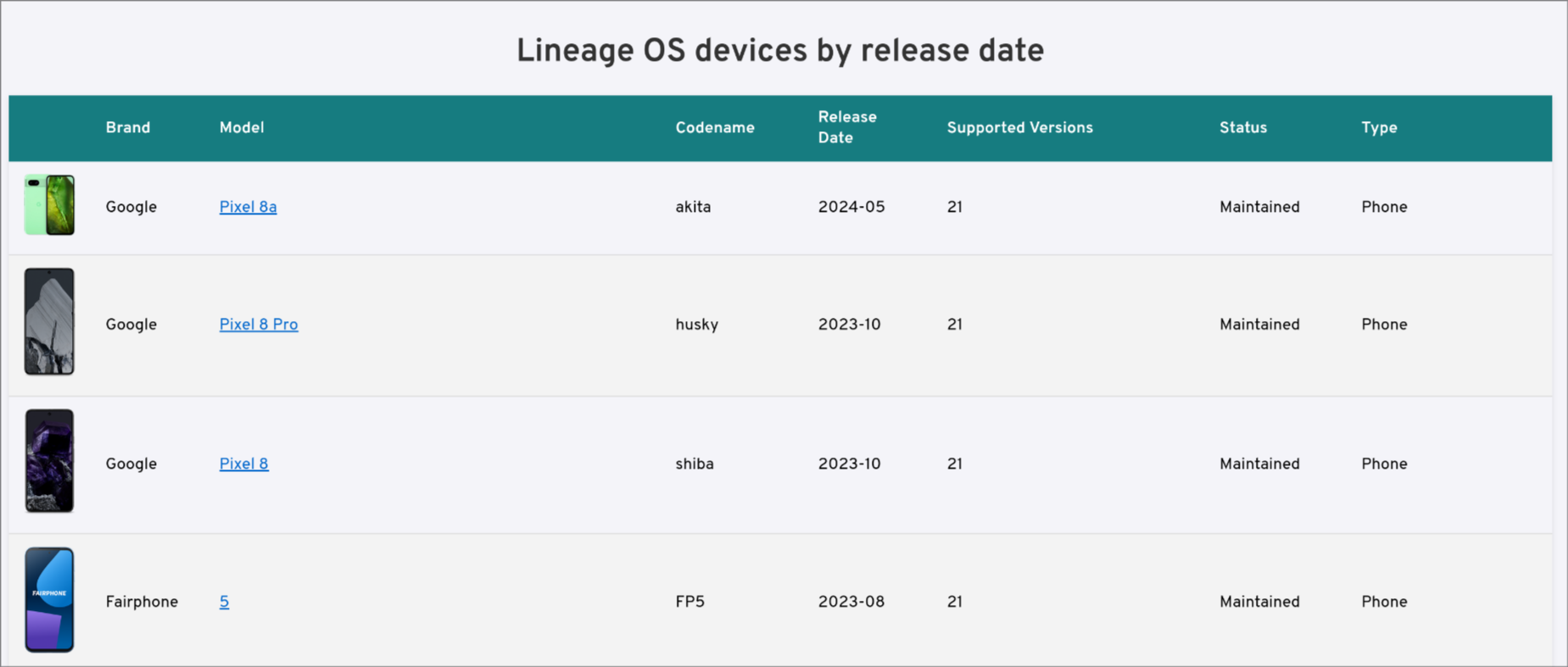Select the codename 'husky' cell

click(696, 325)
